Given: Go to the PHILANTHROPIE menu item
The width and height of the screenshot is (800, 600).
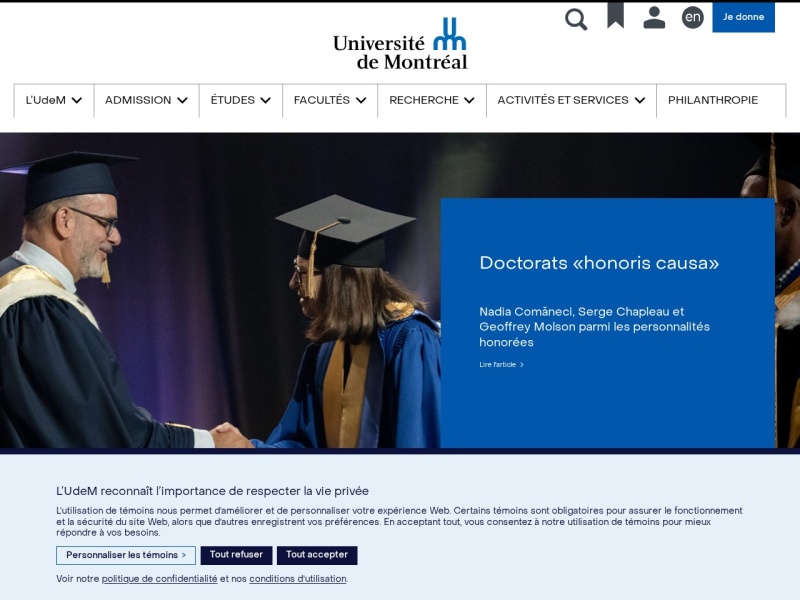Looking at the screenshot, I should point(713,101).
